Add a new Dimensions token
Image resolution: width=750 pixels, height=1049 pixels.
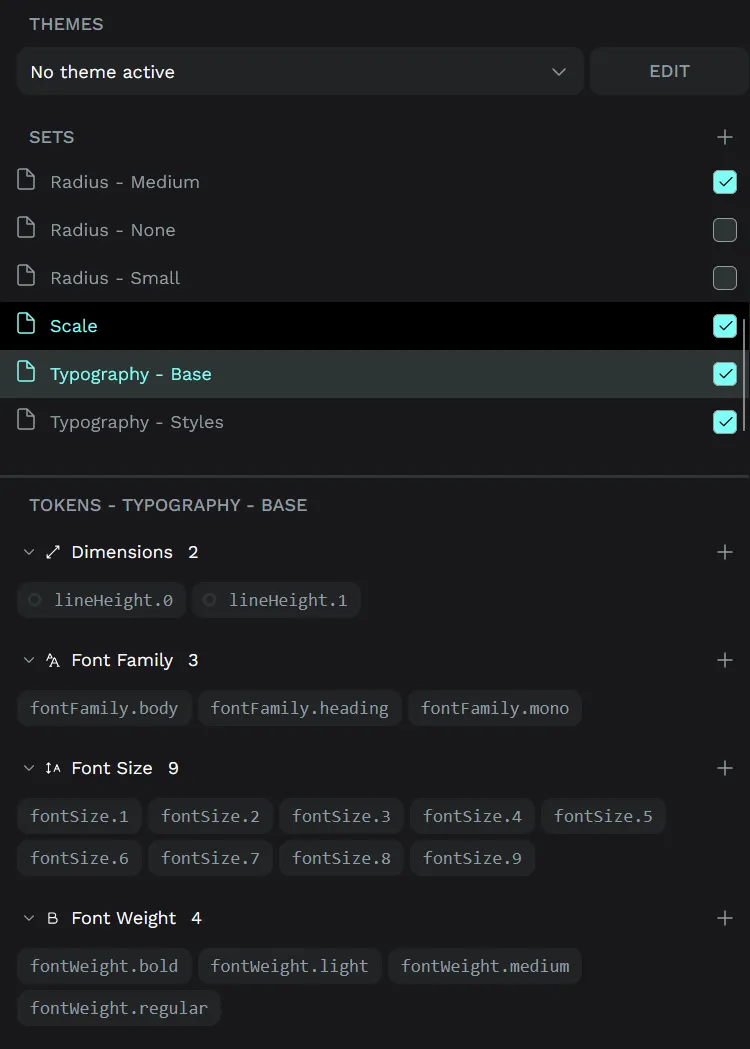coord(725,551)
